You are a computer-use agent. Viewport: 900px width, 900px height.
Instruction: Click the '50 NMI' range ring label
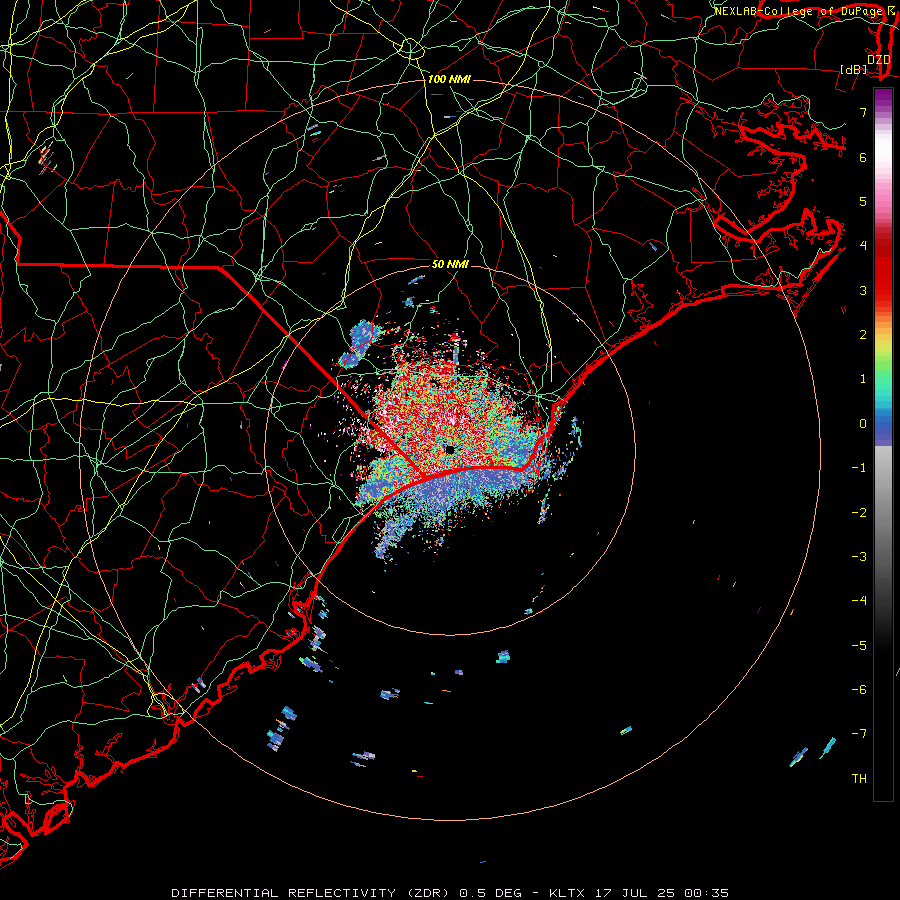point(450,264)
